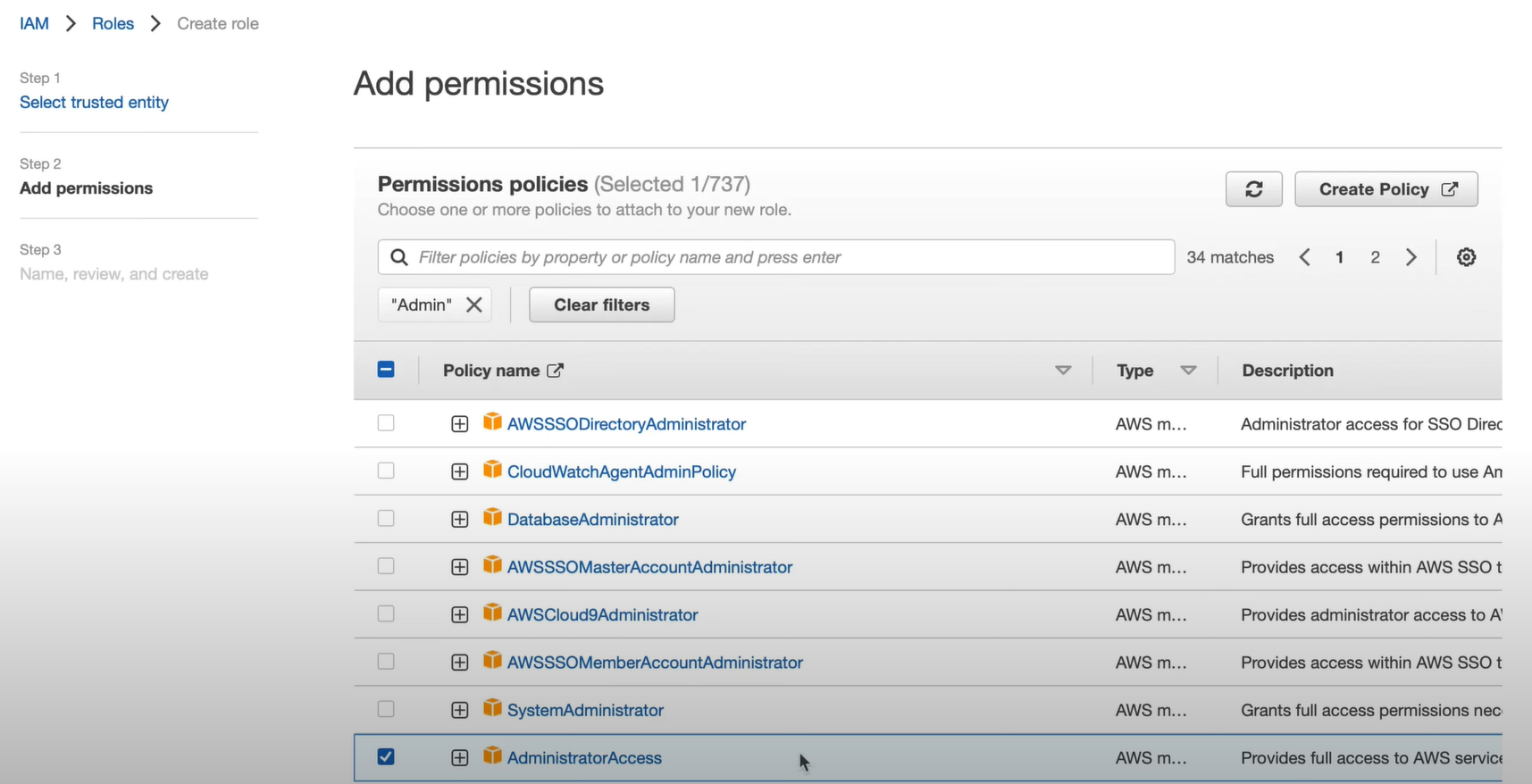
Task: Expand the CloudWatchAgentAdminPolicy row details
Action: coord(459,471)
